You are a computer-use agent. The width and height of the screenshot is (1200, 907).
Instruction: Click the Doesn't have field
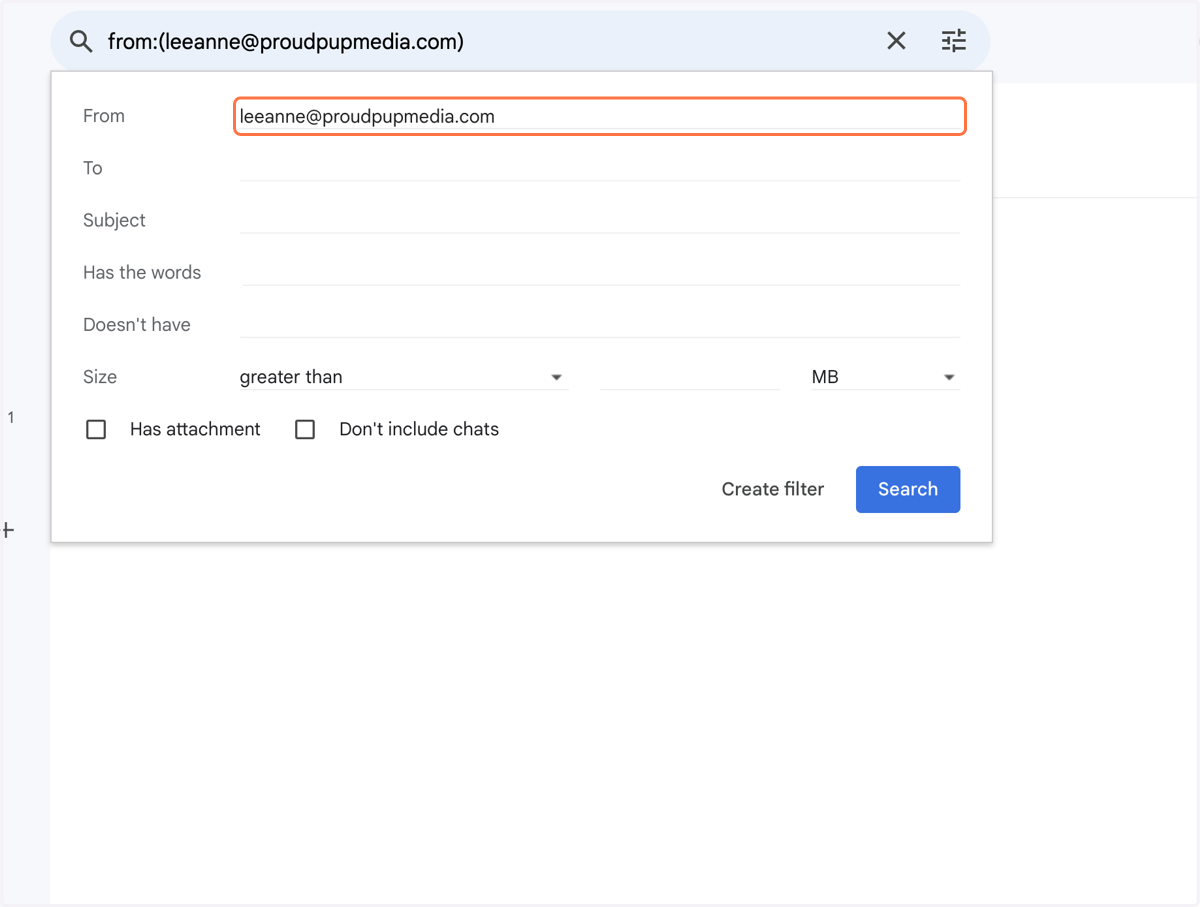tap(600, 324)
